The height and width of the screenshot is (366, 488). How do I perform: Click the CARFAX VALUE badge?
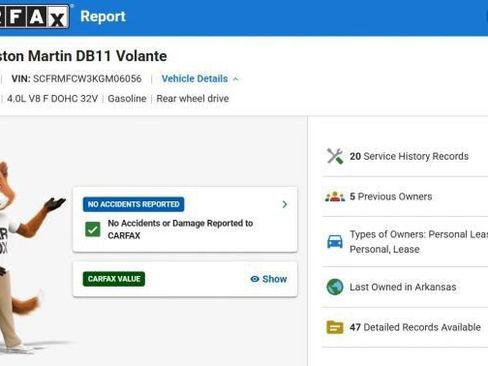click(x=114, y=279)
